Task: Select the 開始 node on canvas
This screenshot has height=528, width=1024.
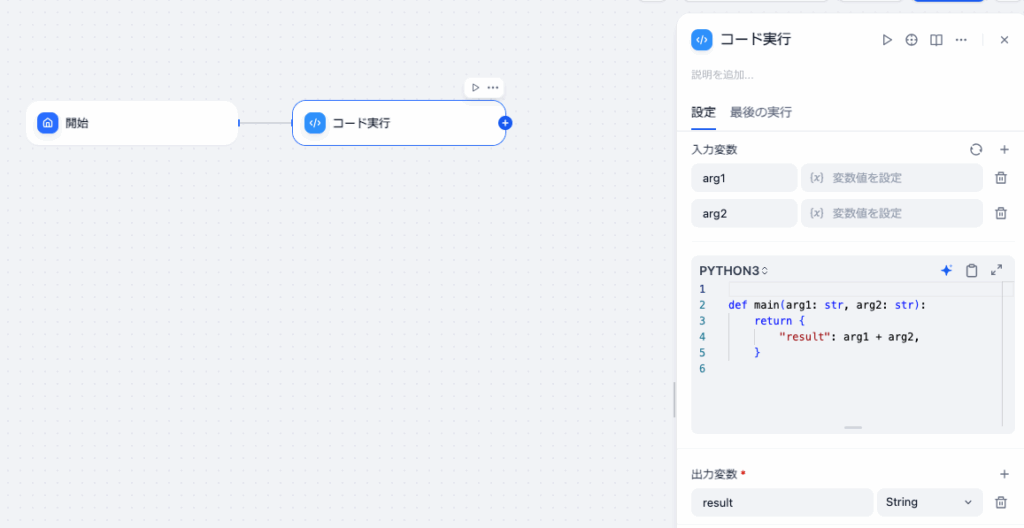Action: (x=132, y=123)
